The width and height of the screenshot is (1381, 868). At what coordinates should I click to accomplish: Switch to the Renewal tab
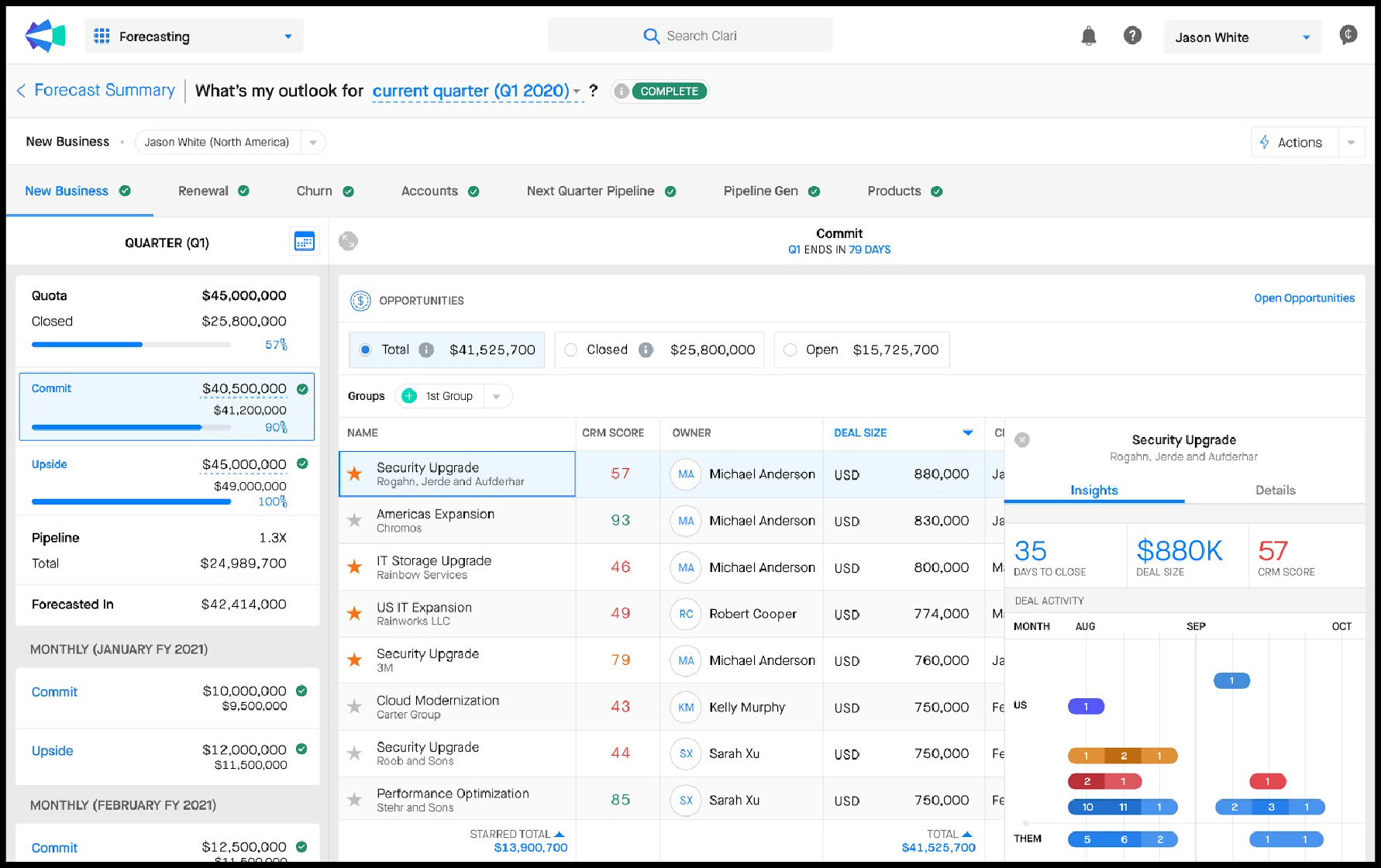point(204,191)
